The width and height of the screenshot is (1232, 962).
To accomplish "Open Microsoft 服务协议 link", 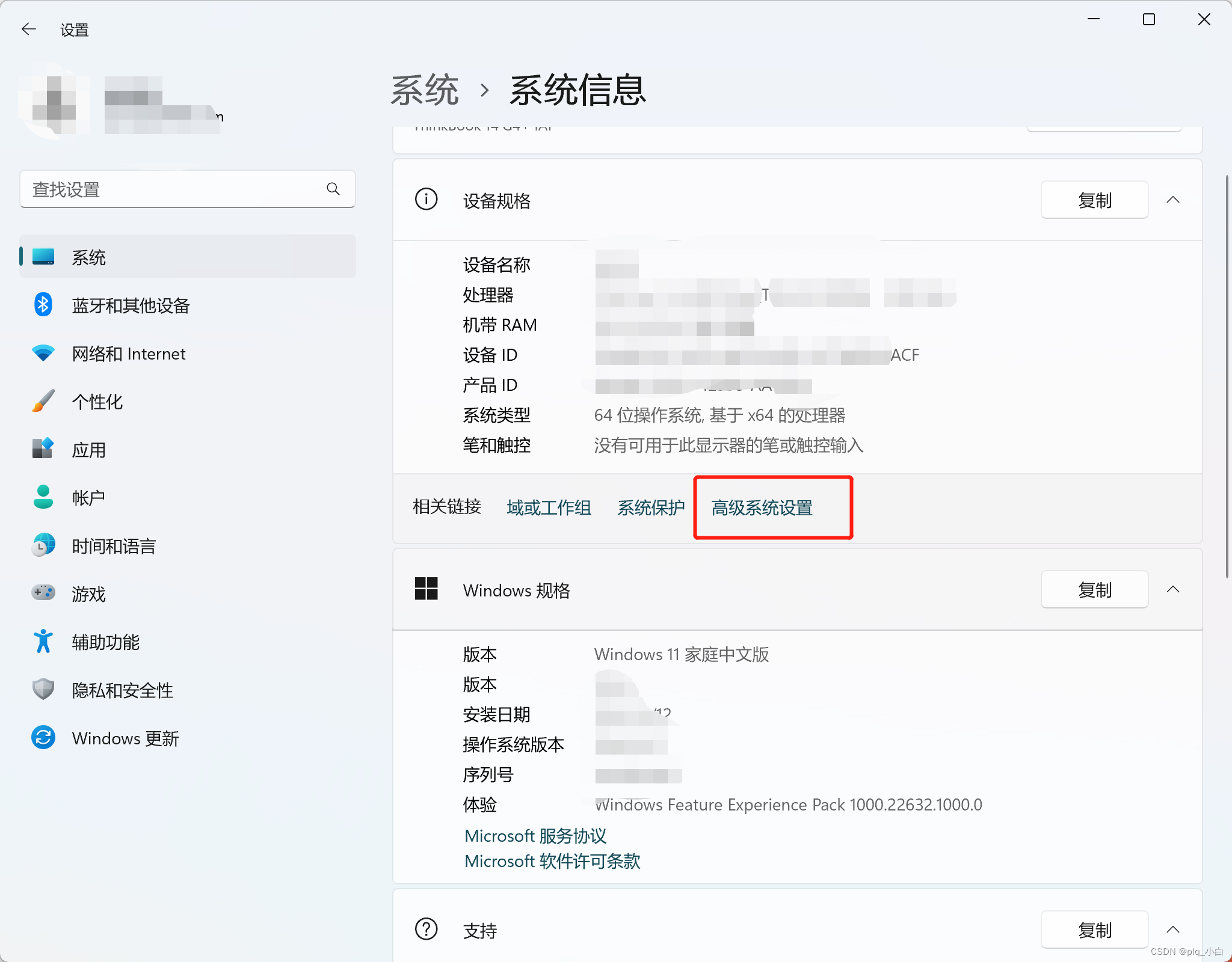I will pyautogui.click(x=535, y=836).
